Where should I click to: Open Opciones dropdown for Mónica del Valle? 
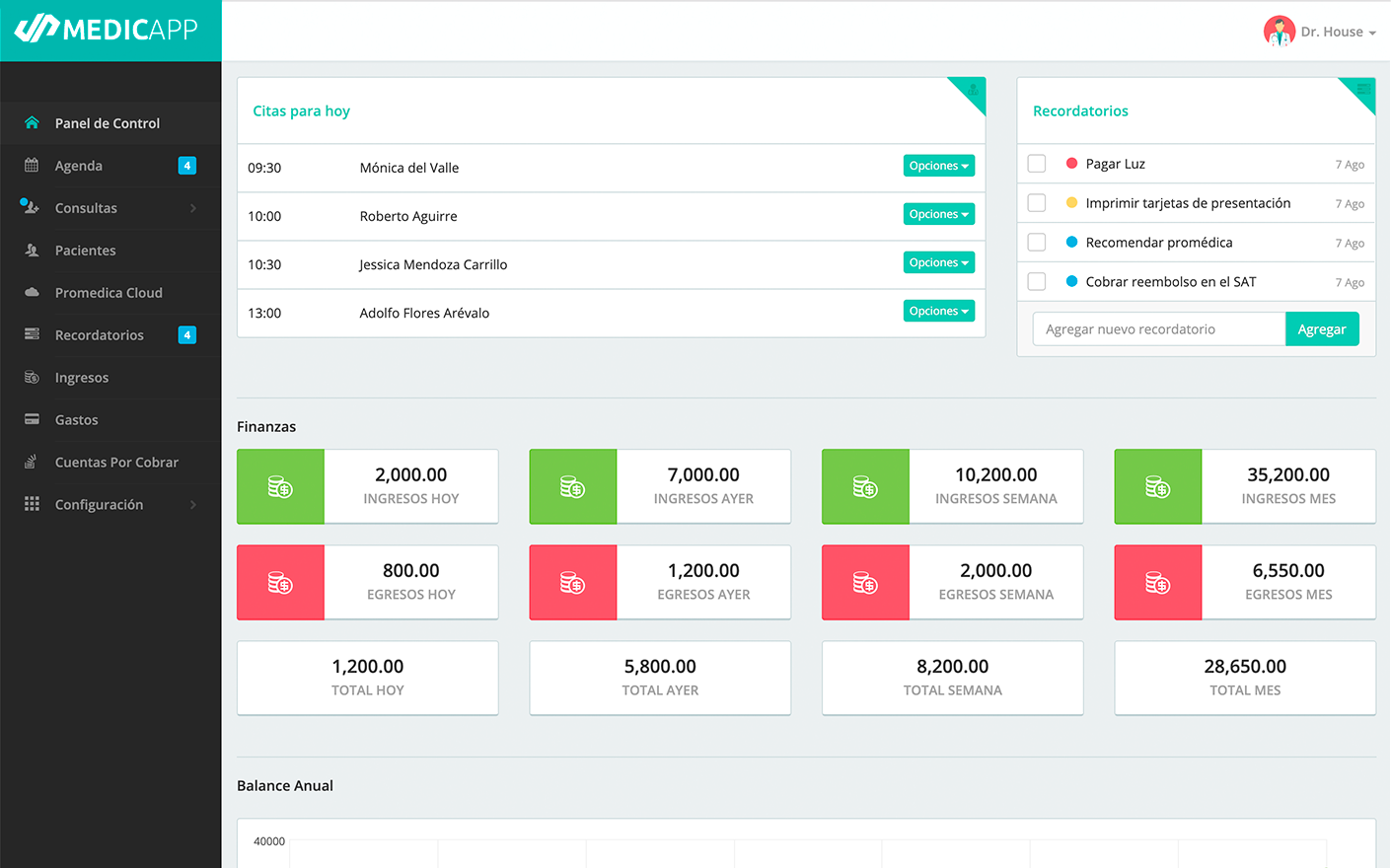coord(939,166)
